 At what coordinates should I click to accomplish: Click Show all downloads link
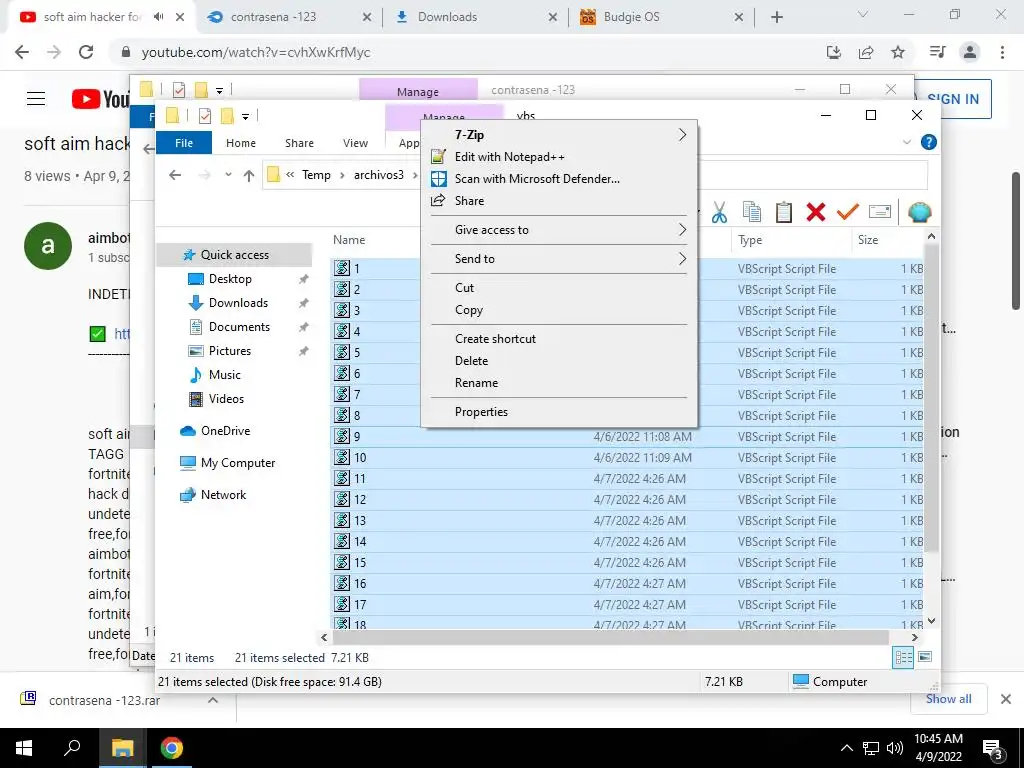948,699
